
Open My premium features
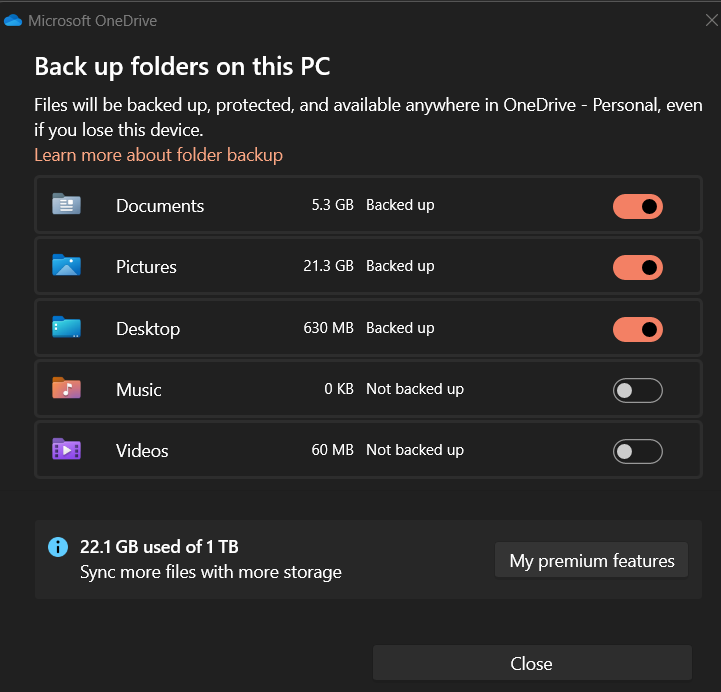591,560
